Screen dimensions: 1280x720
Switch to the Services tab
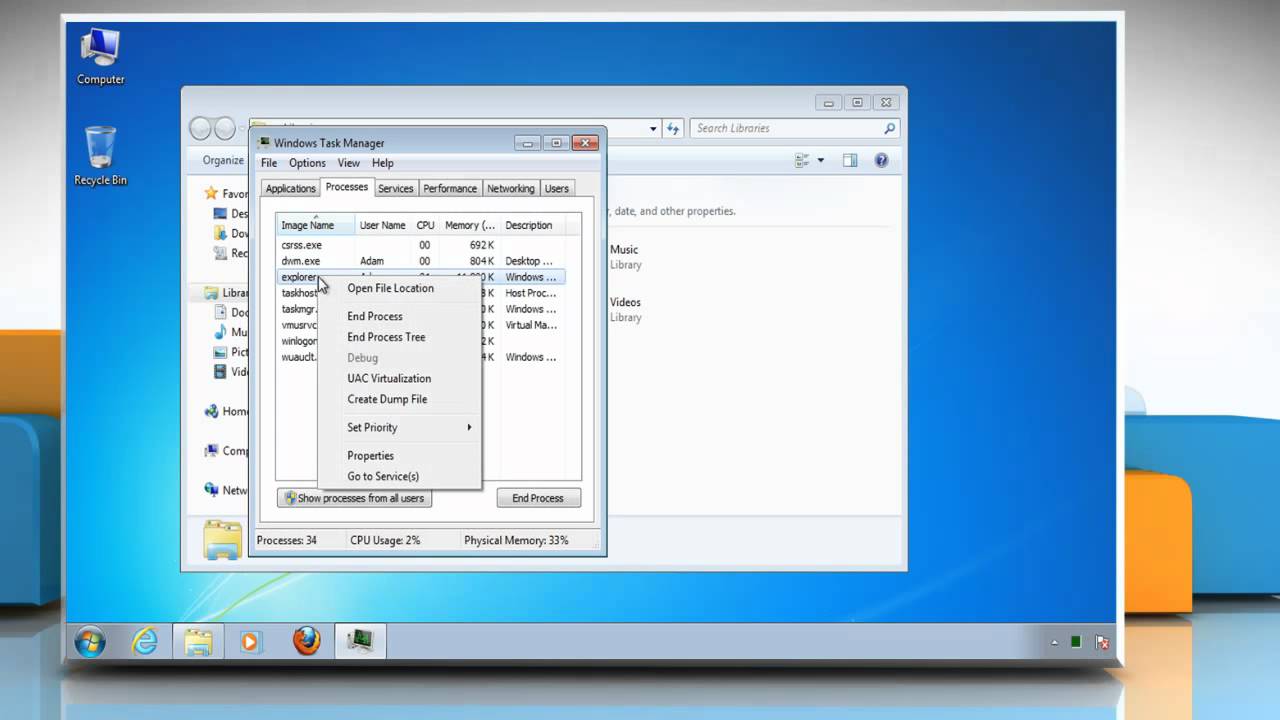click(396, 188)
